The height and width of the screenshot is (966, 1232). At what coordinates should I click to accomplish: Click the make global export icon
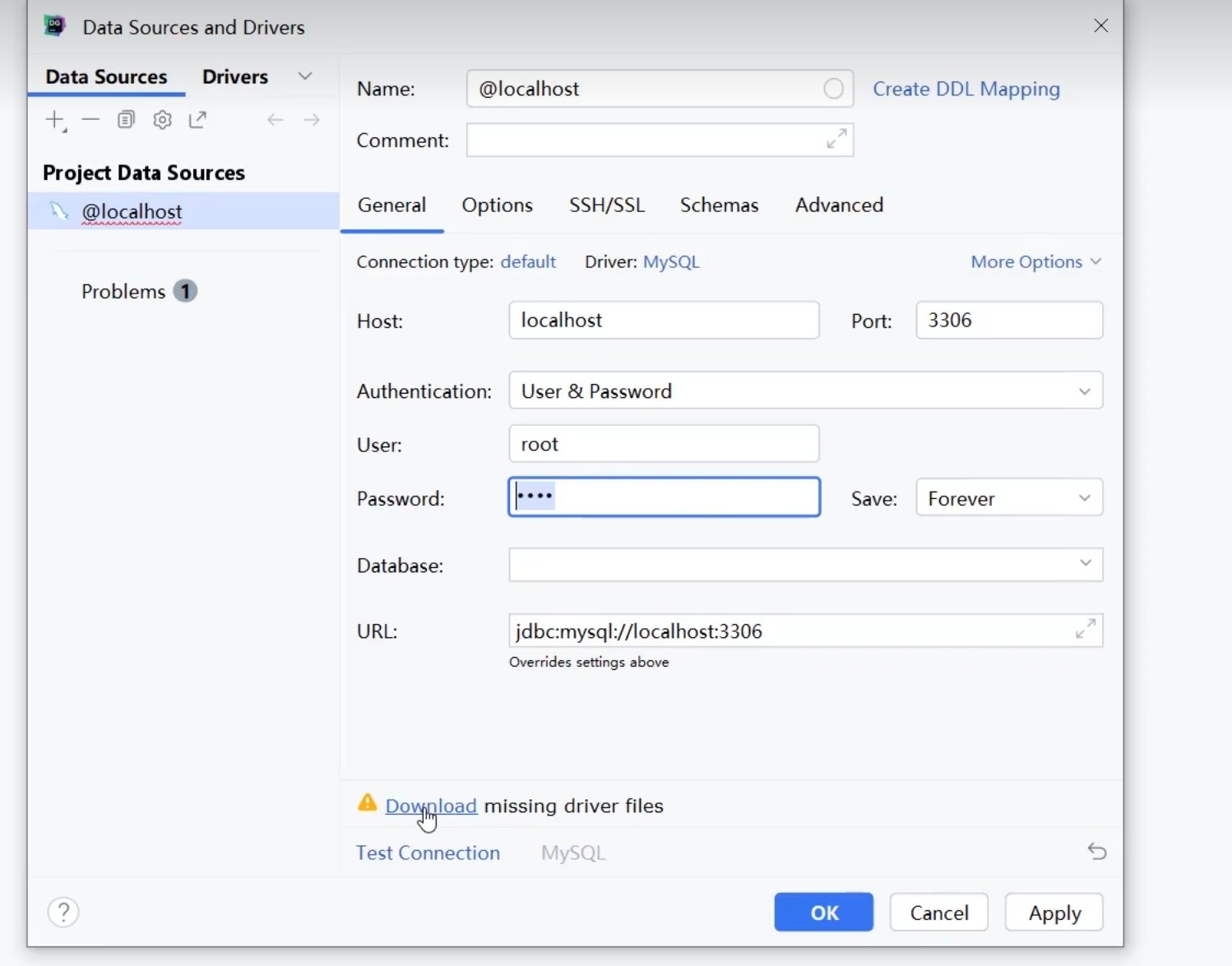[197, 120]
